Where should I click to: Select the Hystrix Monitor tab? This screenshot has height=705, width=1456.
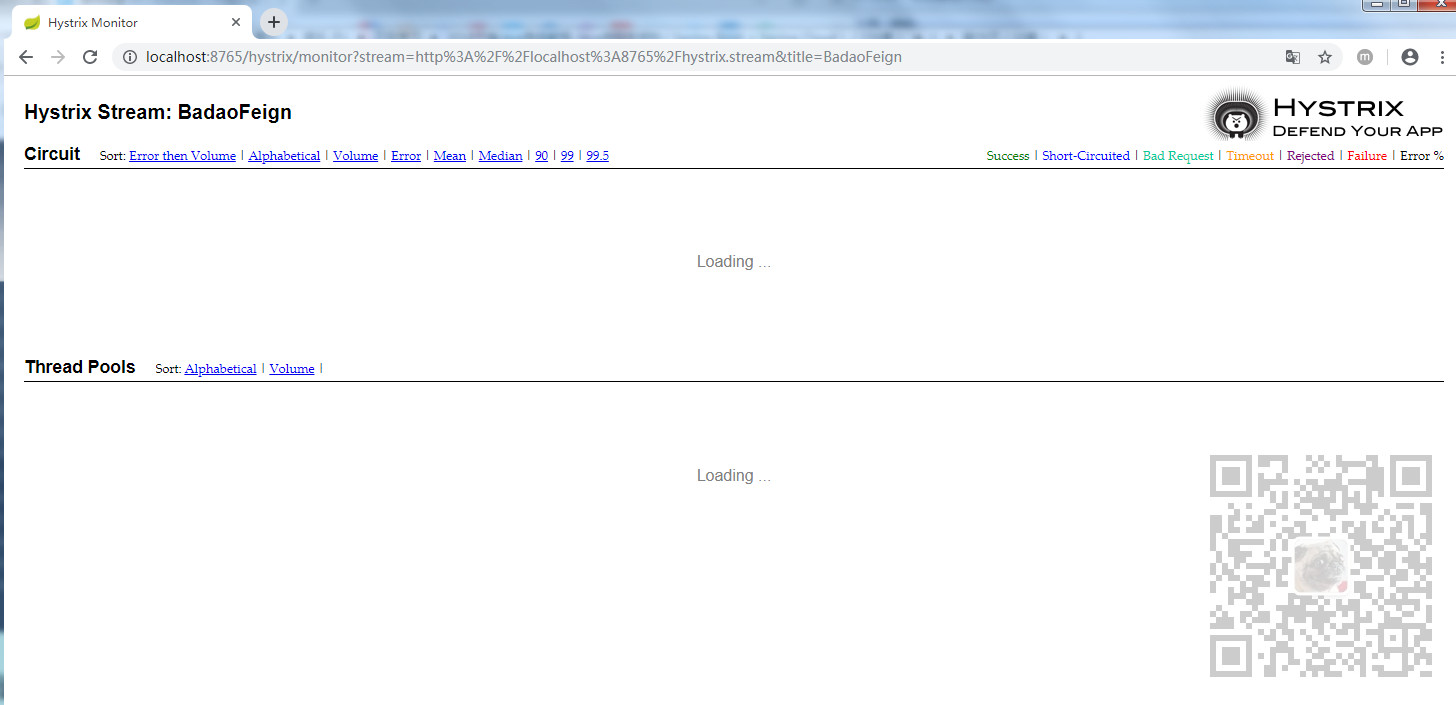pyautogui.click(x=130, y=22)
